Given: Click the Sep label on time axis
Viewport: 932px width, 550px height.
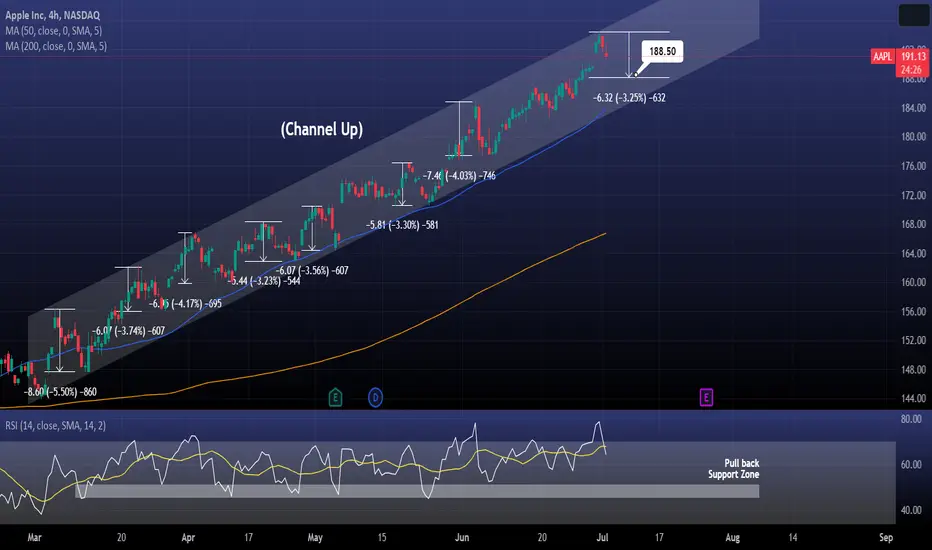Looking at the screenshot, I should pyautogui.click(x=886, y=538).
